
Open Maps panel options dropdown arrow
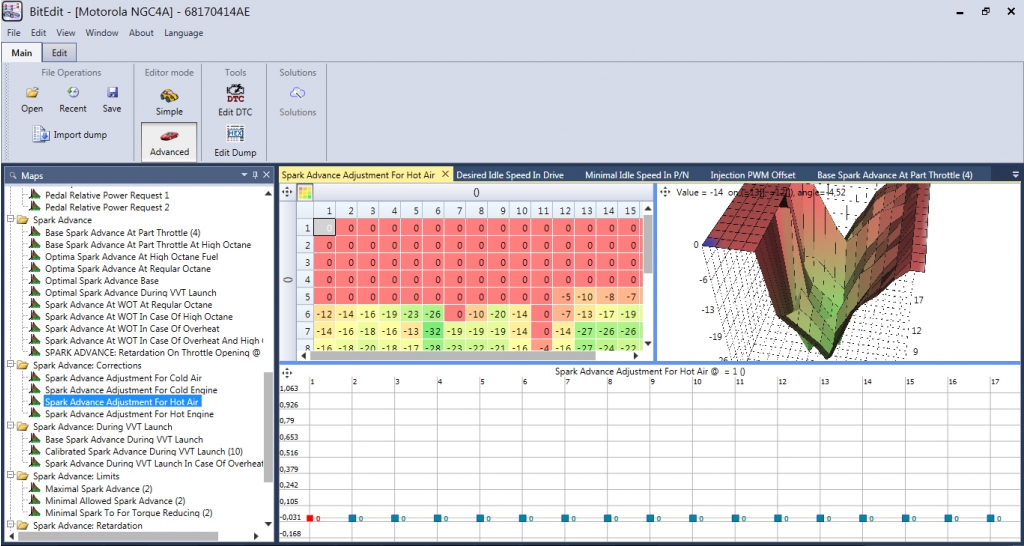click(x=244, y=175)
